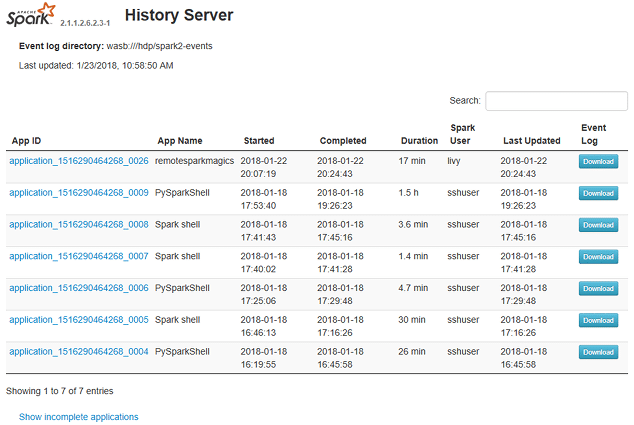Open application_1516290464268_0008 link

[x=79, y=224]
